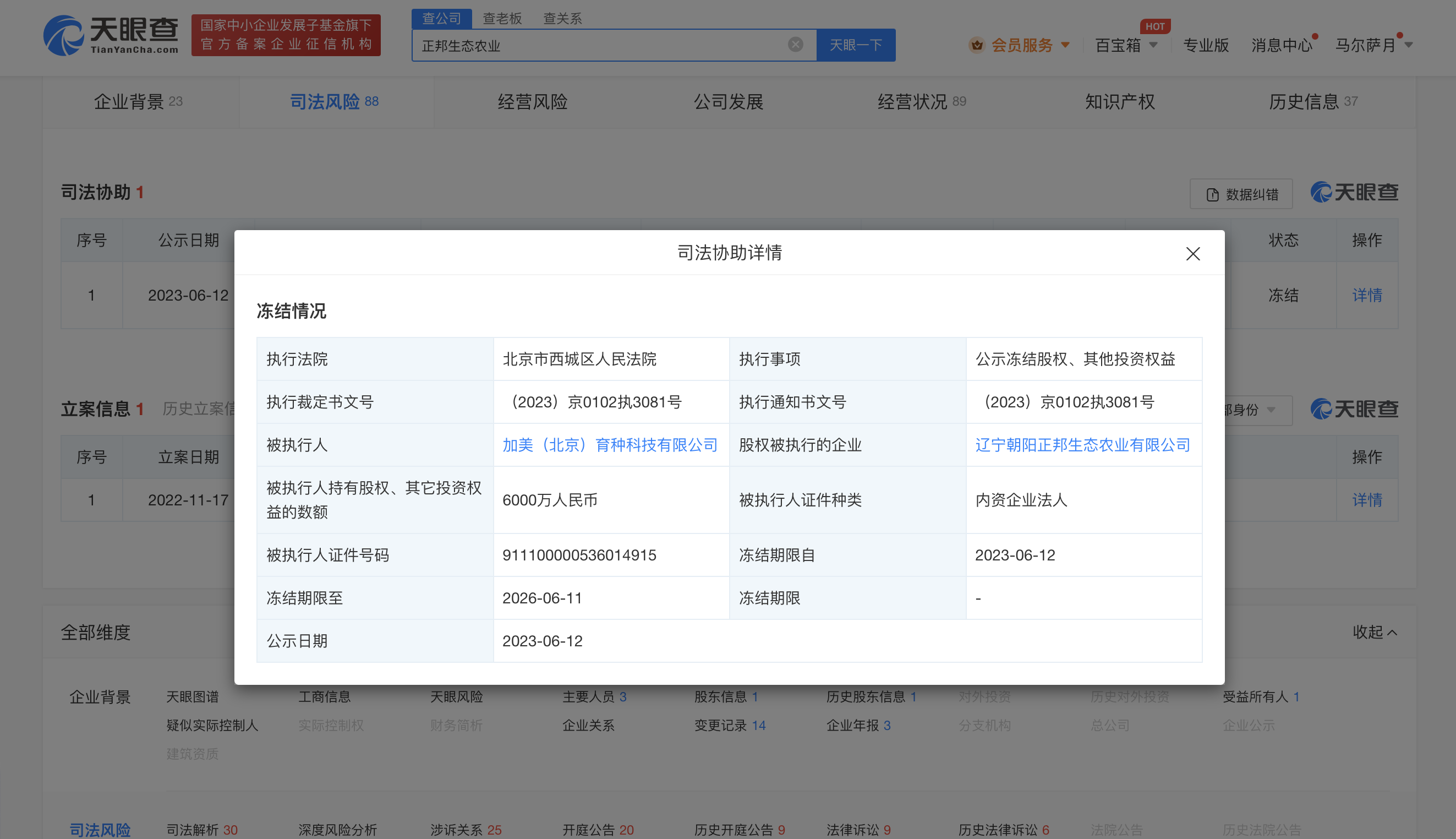
Task: Click 详情 on the frozen equity record
Action: tap(1366, 295)
